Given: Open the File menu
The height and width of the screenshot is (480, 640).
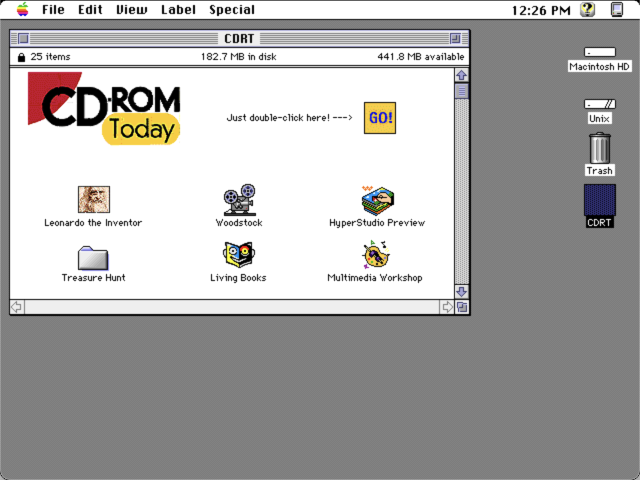Looking at the screenshot, I should coord(53,10).
